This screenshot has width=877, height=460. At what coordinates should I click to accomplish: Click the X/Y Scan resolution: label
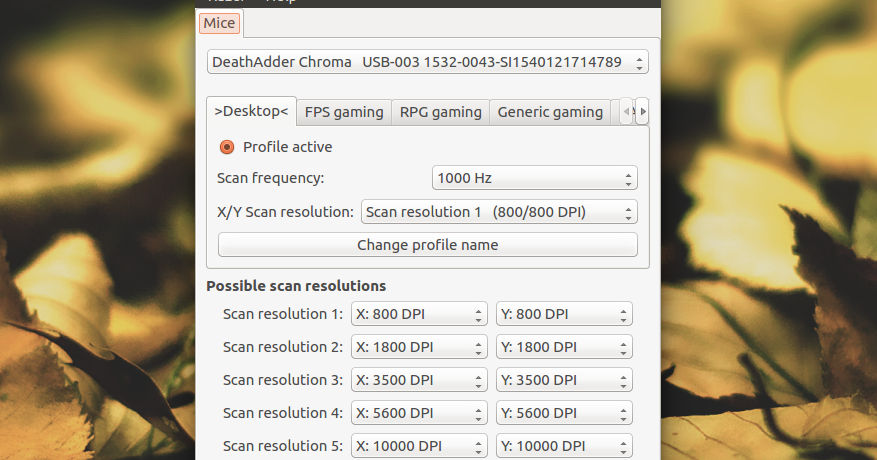point(285,212)
